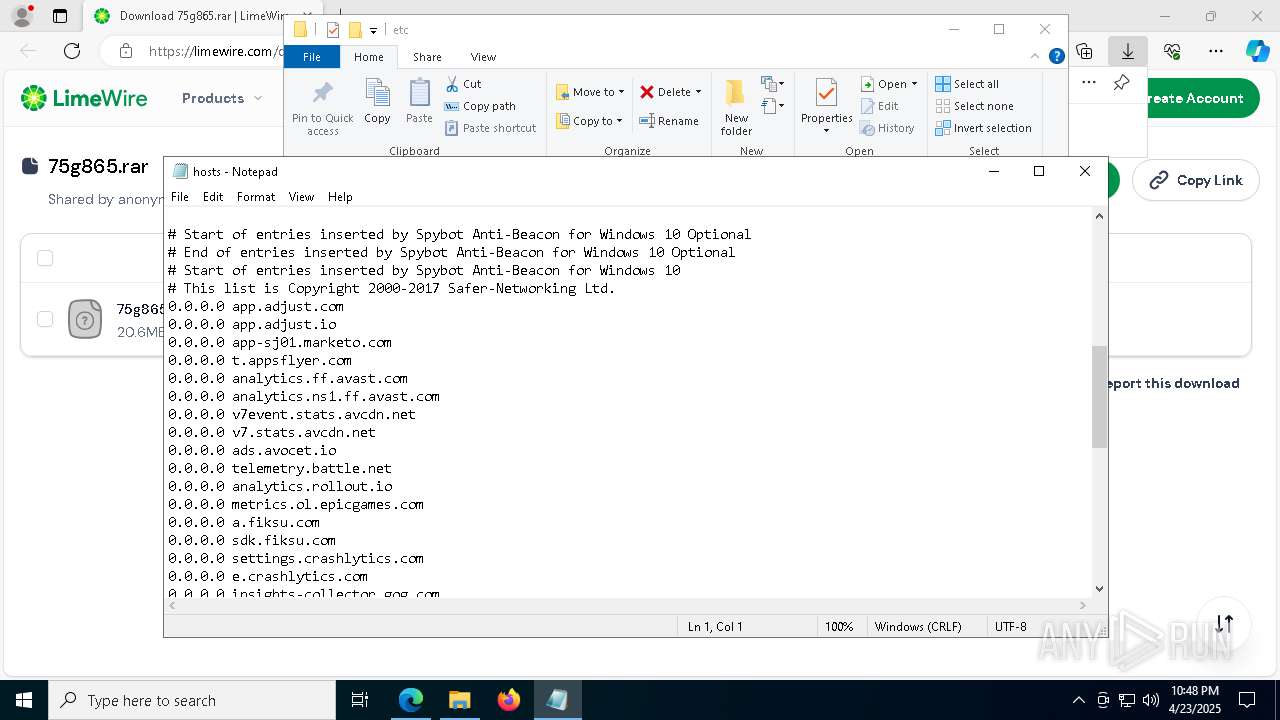Image resolution: width=1280 pixels, height=720 pixels.
Task: Click Report this download link
Action: (1173, 383)
